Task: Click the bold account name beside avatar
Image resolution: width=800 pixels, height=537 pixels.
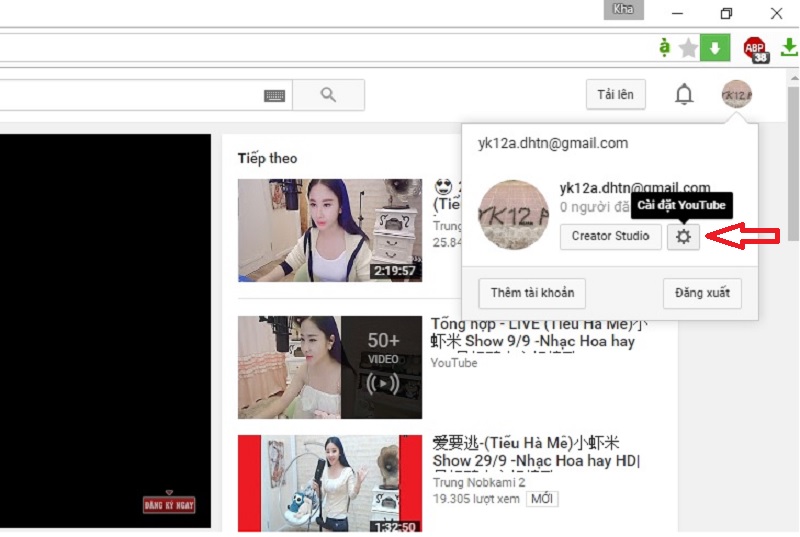Action: pos(635,188)
